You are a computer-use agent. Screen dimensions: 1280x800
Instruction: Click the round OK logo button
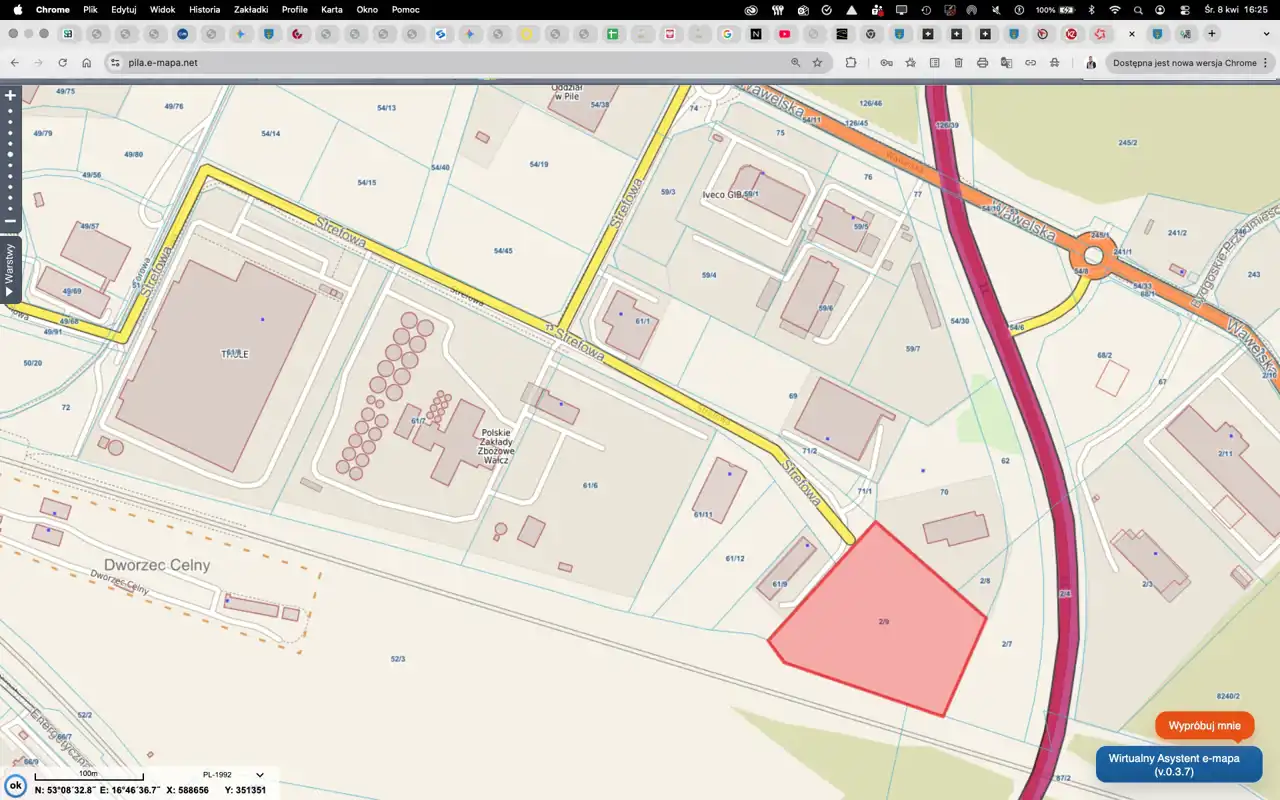15,785
